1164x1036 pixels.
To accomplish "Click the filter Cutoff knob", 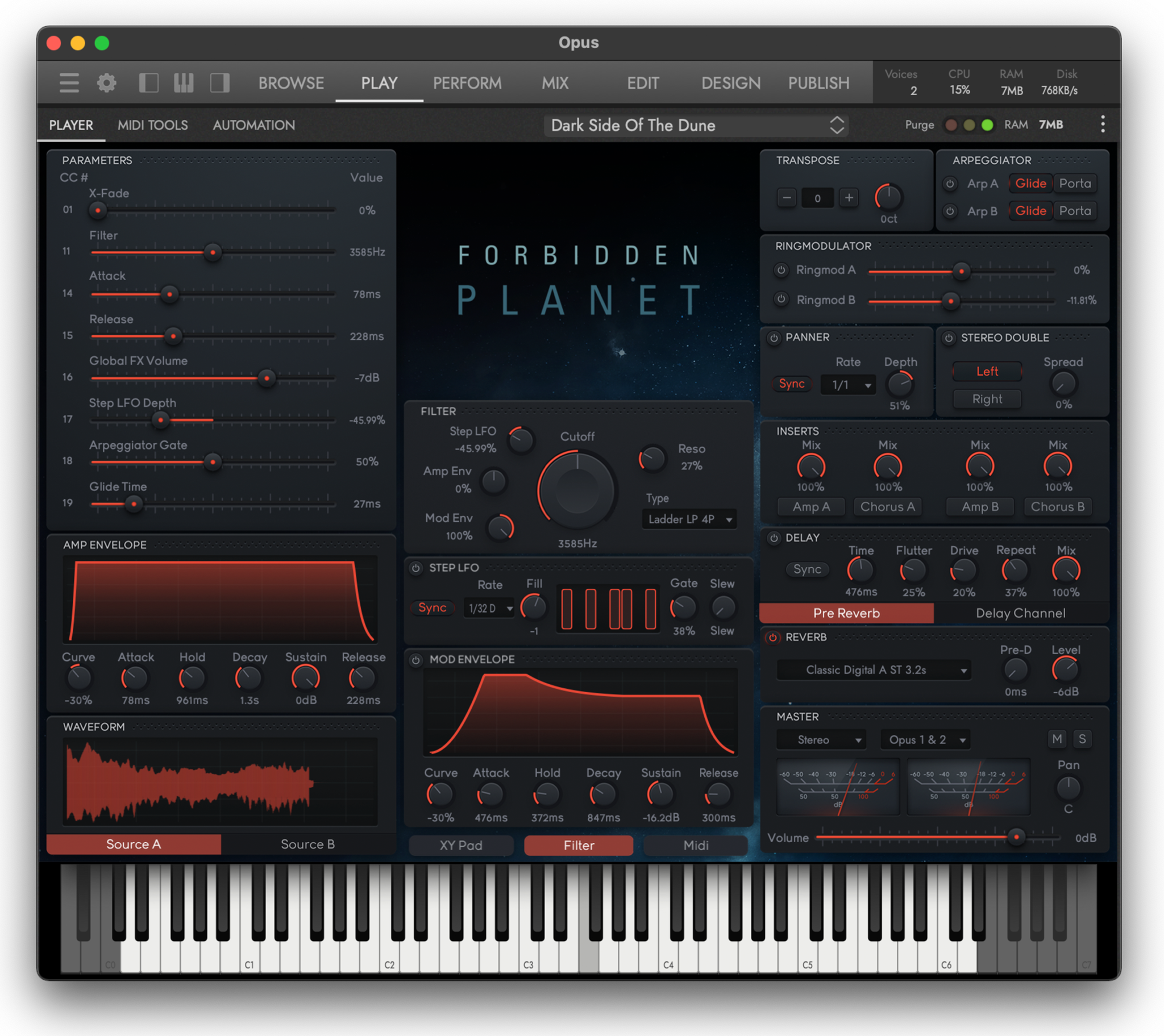I will 577,491.
